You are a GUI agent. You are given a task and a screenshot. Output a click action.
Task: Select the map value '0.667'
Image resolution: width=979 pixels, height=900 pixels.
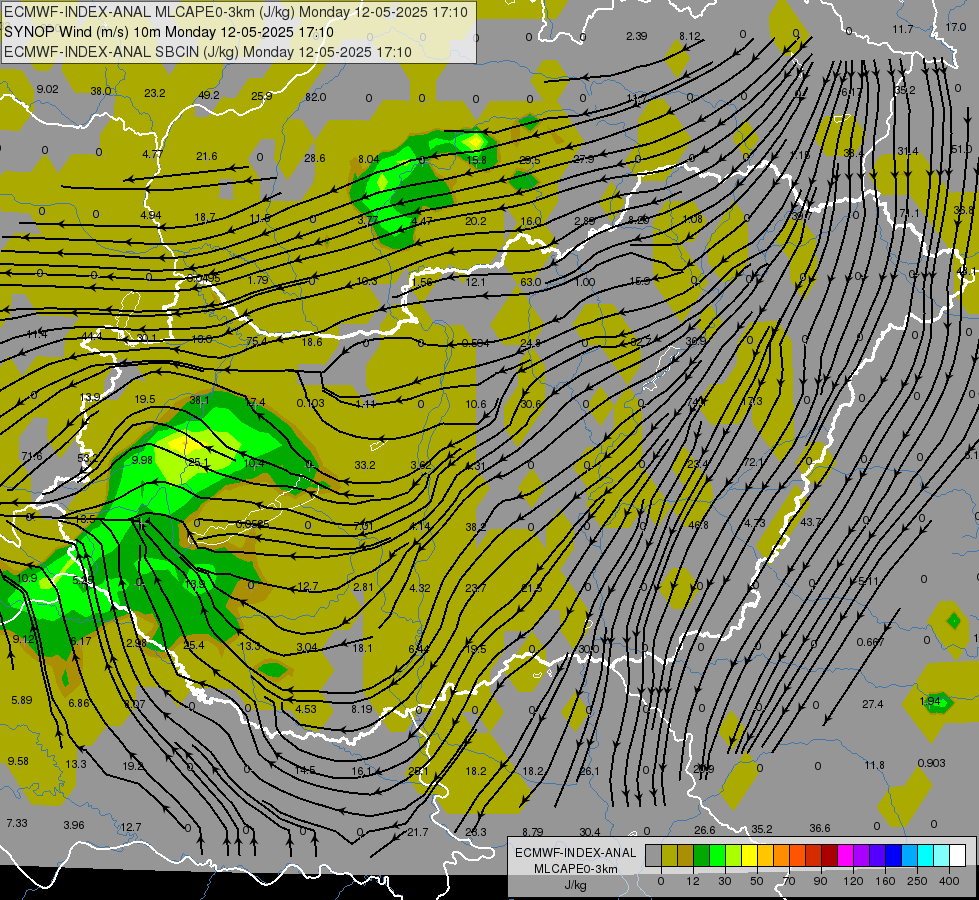(870, 642)
